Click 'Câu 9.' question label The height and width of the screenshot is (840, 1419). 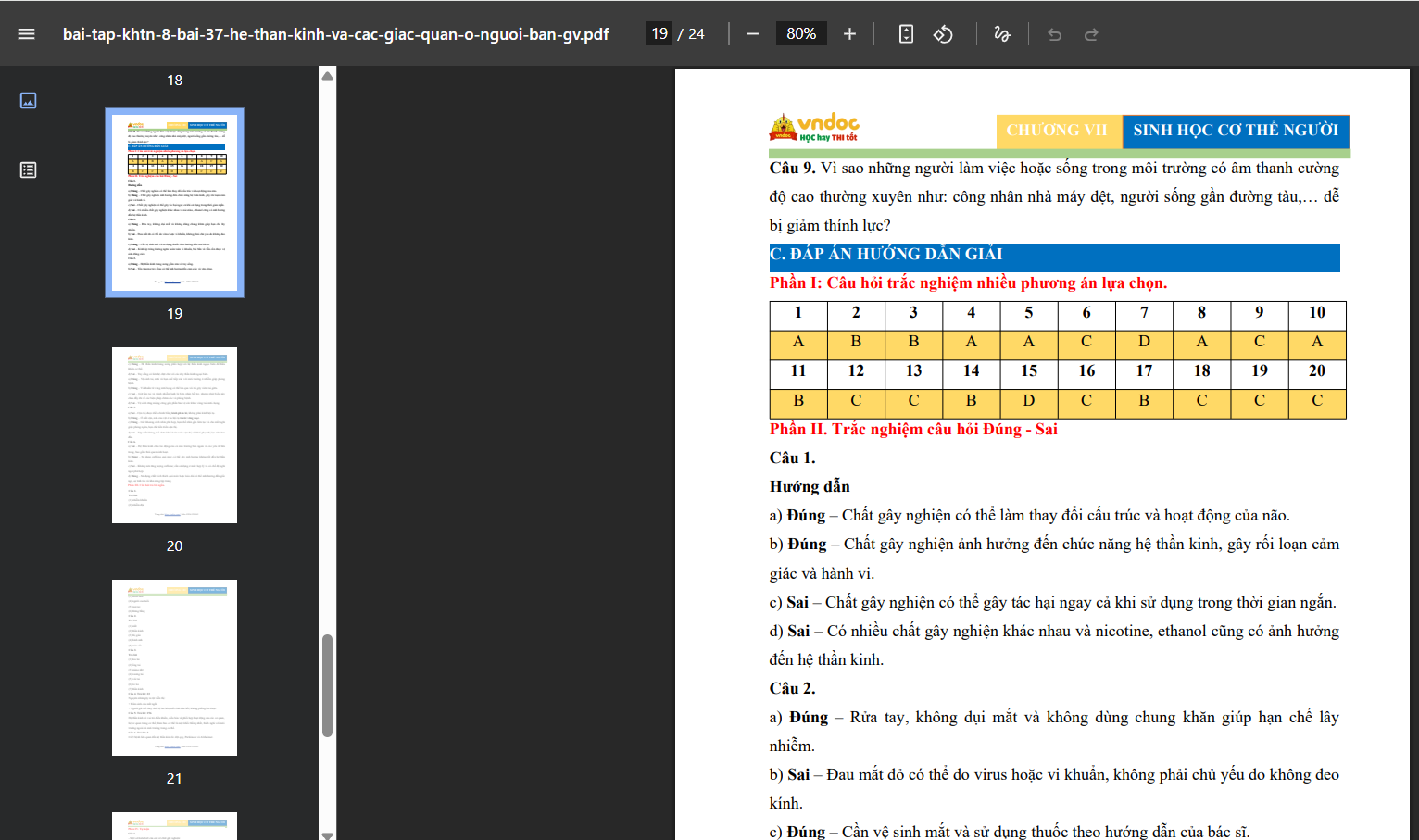[x=793, y=169]
